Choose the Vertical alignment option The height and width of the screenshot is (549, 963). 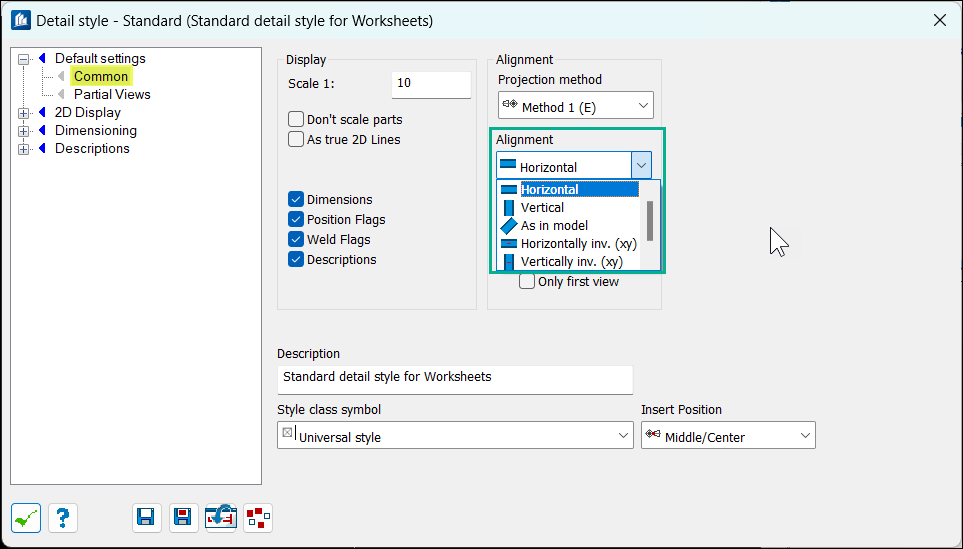click(542, 208)
